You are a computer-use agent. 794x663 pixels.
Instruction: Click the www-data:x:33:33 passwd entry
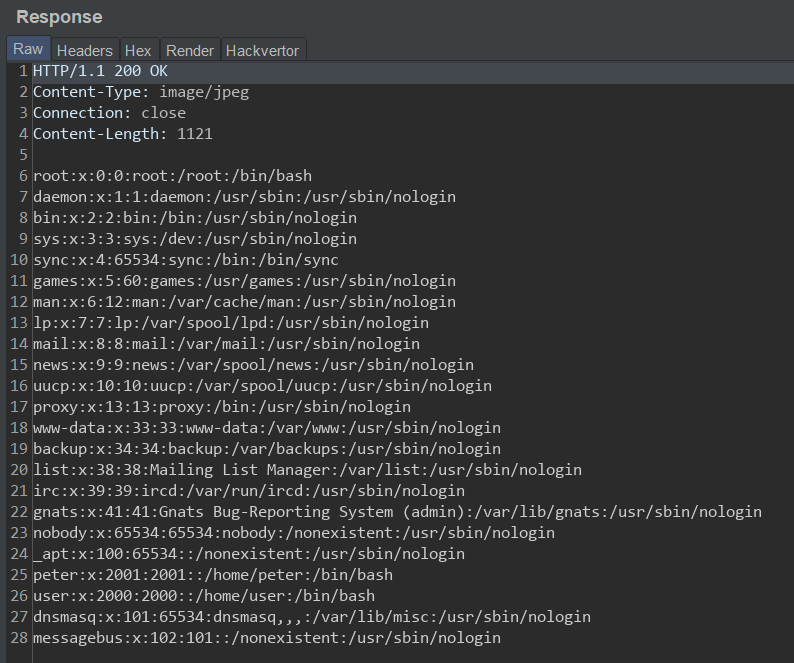coord(267,428)
